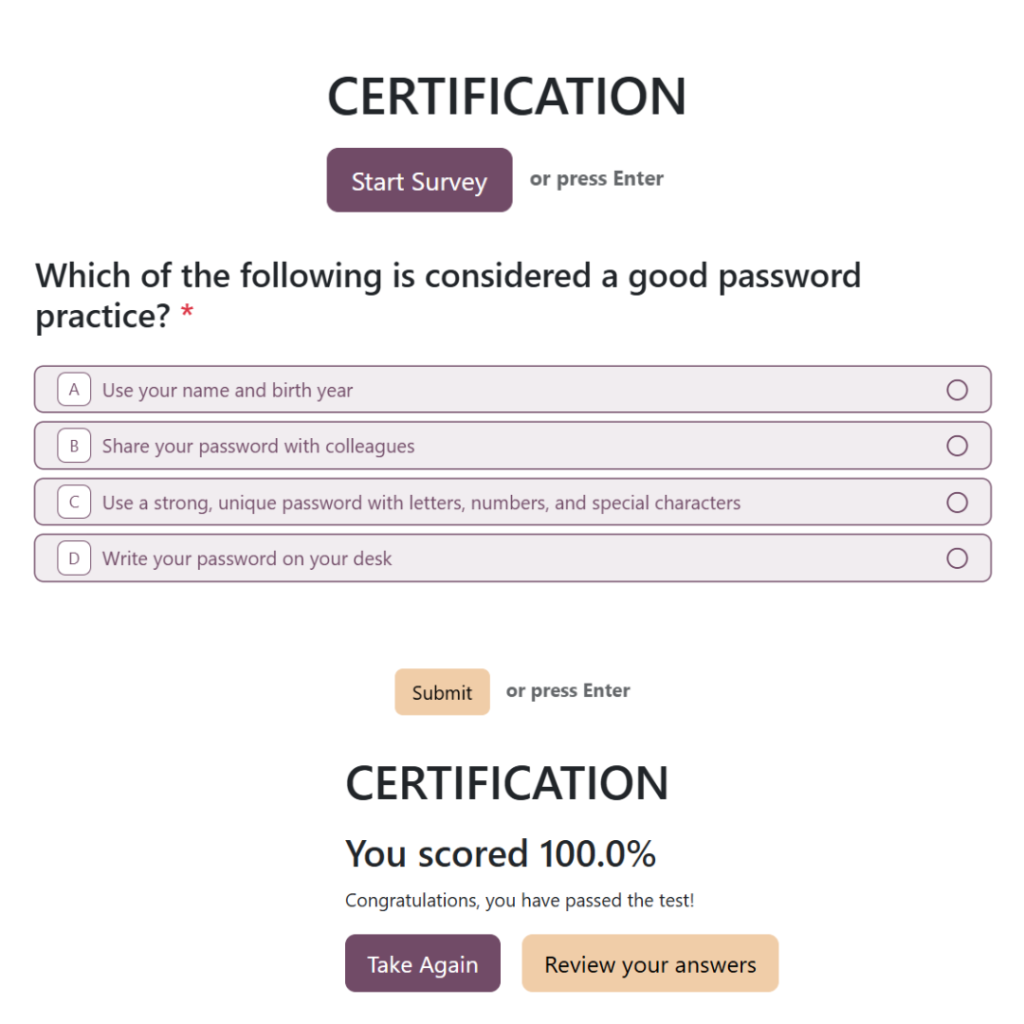Screen dimensions: 1024x1024
Task: Choose the strong unique password radio button
Action: (957, 502)
